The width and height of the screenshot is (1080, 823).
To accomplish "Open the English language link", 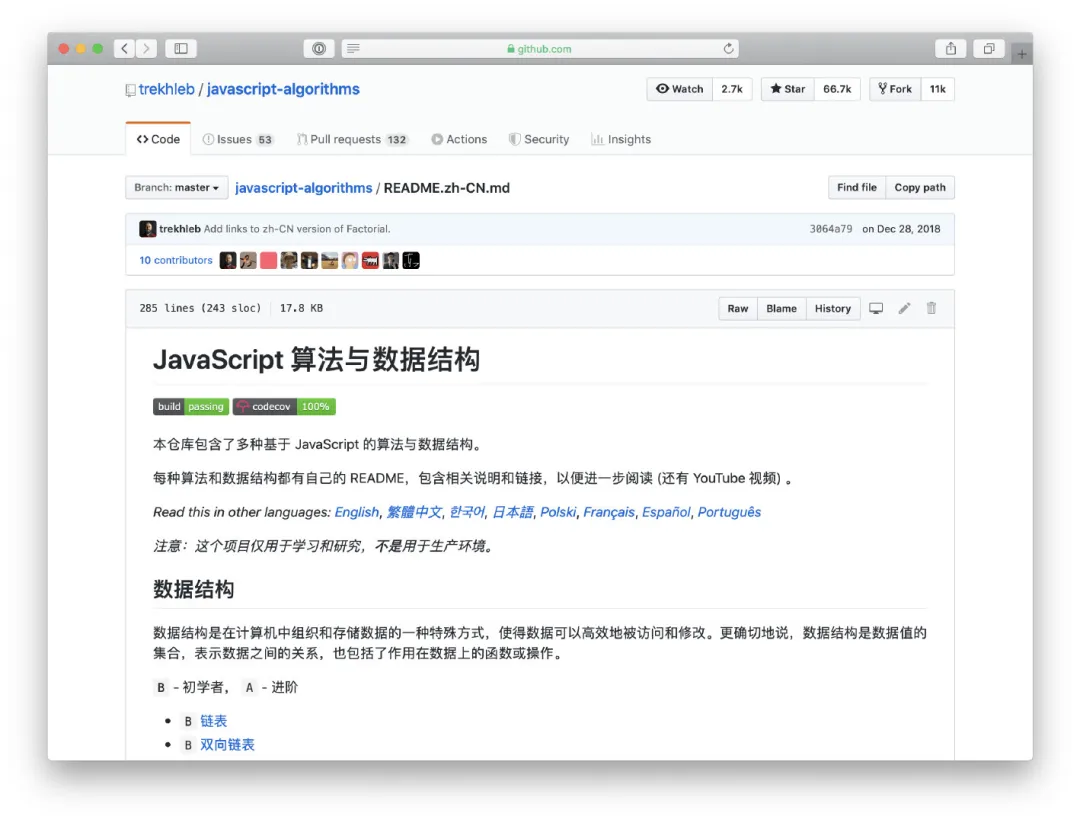I will pyautogui.click(x=357, y=512).
